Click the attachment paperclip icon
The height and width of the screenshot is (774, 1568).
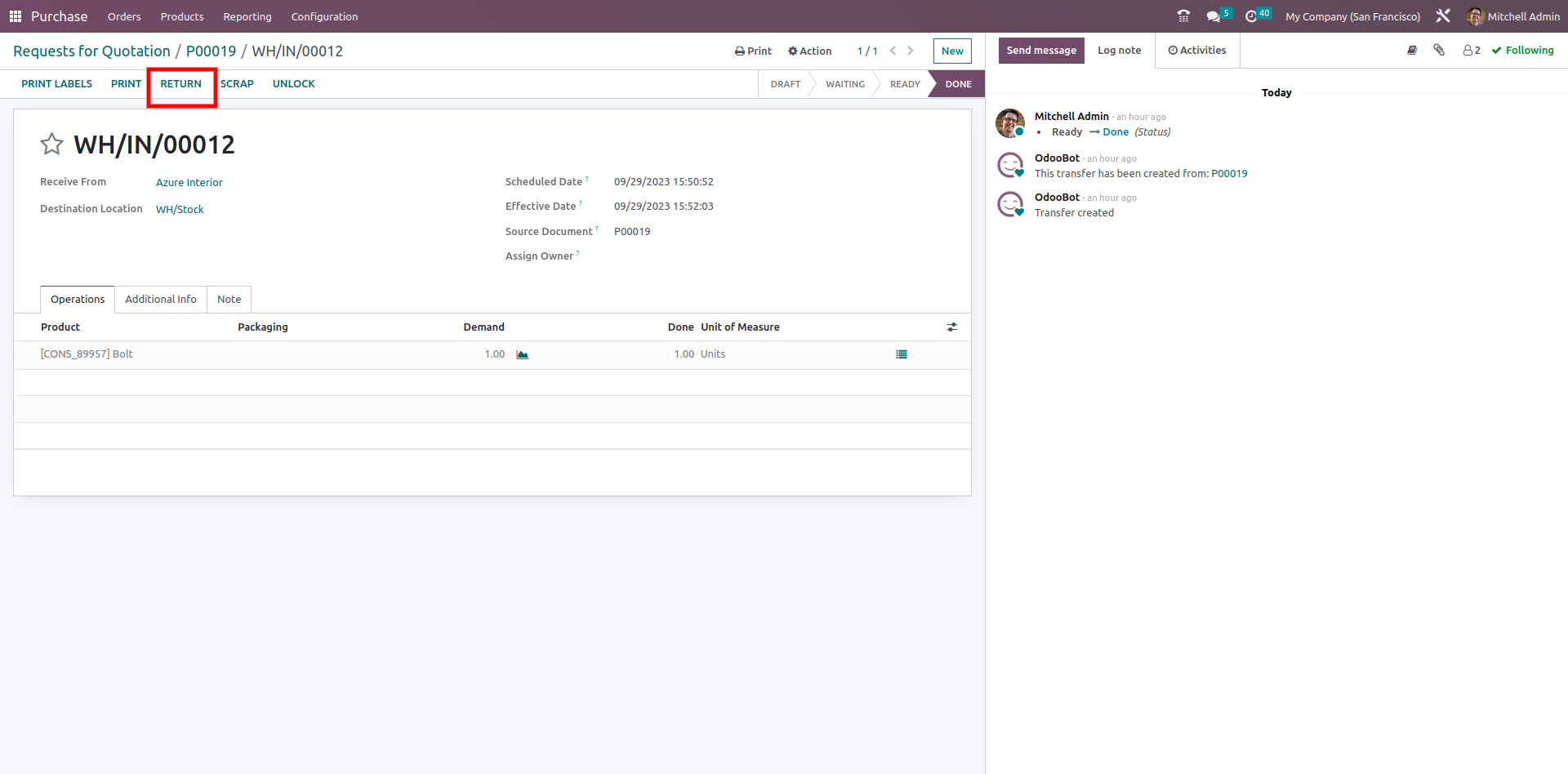[x=1439, y=51]
